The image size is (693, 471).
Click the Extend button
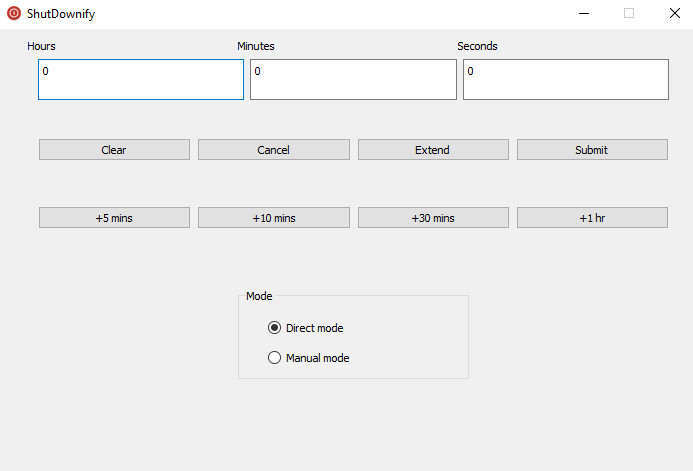tap(433, 150)
